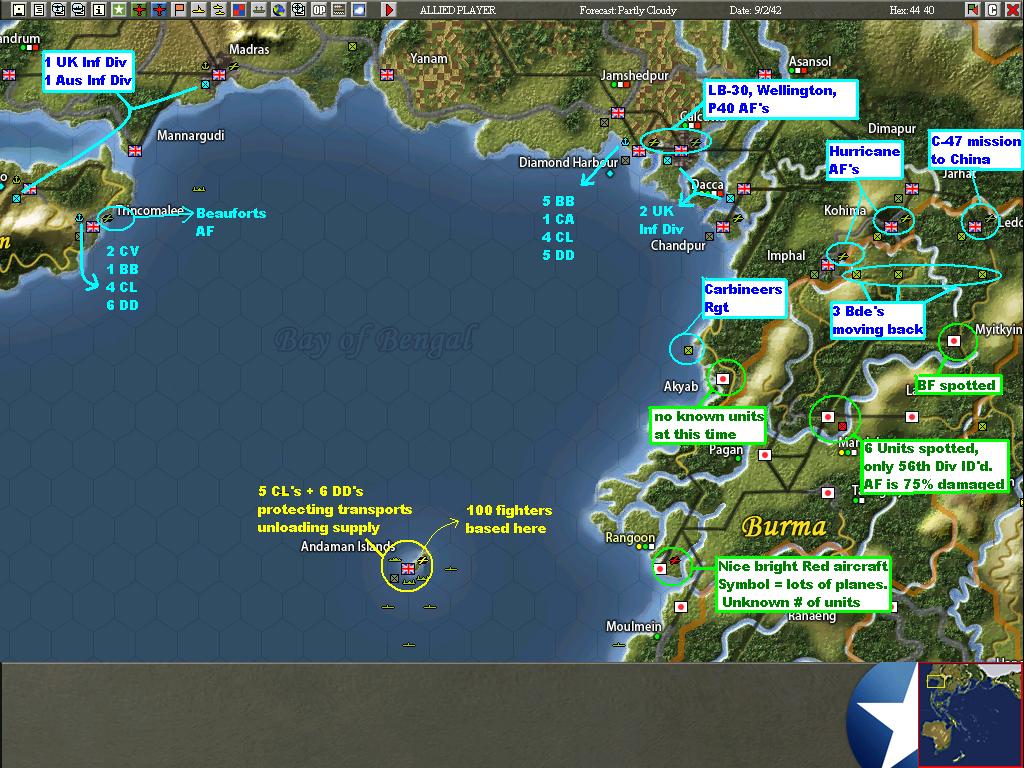Select the British flag base at Ledo
Screen dimensions: 1024x768
coord(975,227)
